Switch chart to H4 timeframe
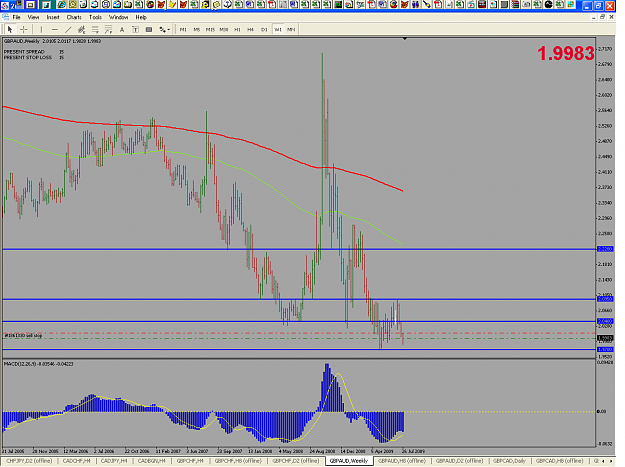The width and height of the screenshot is (625, 467). (x=250, y=29)
